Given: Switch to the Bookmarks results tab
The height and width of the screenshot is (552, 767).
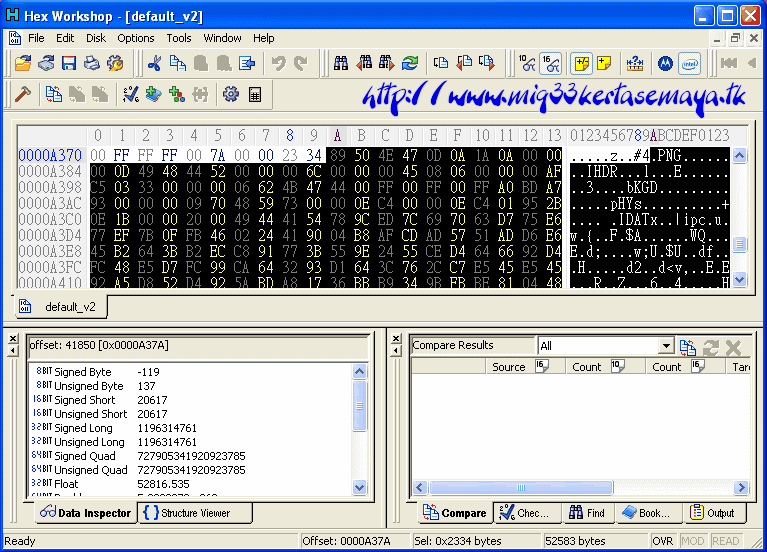Looking at the screenshot, I should tap(649, 513).
